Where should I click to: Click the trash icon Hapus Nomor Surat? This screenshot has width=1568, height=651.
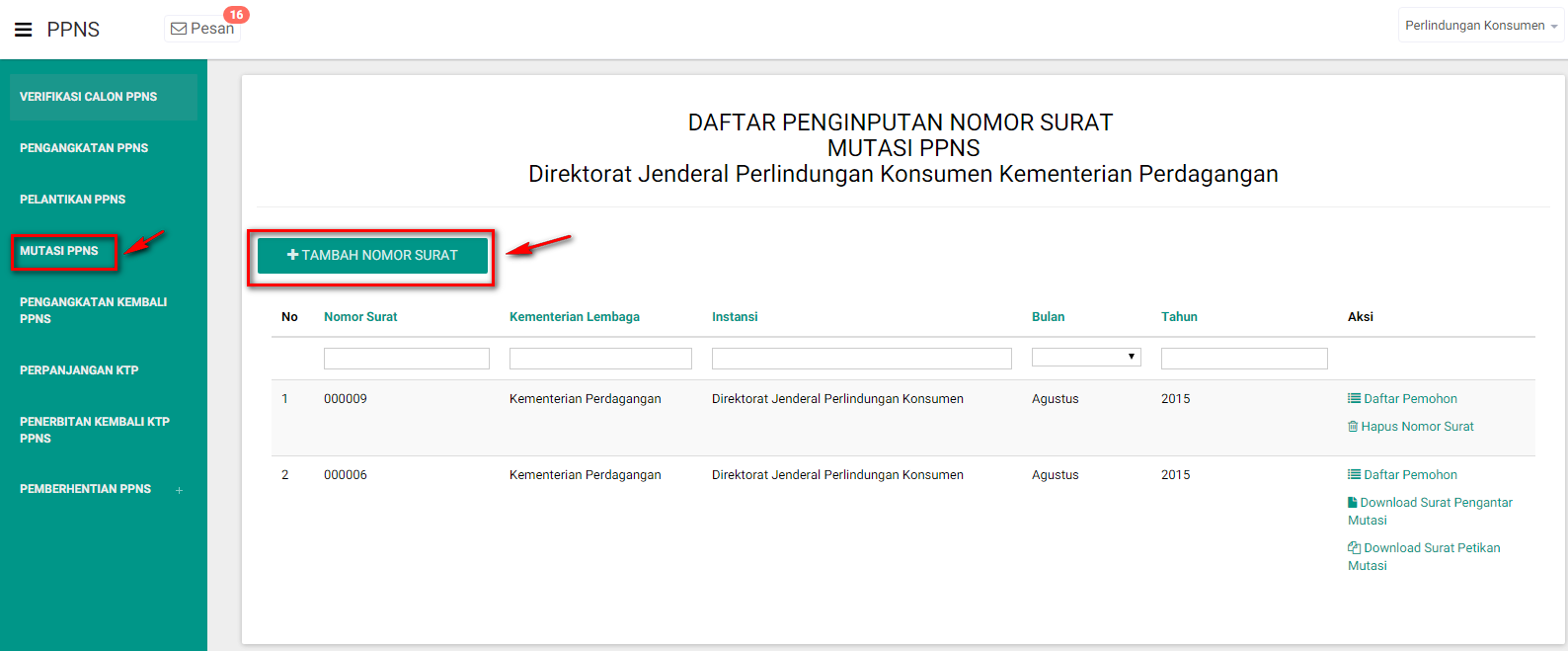1353,427
